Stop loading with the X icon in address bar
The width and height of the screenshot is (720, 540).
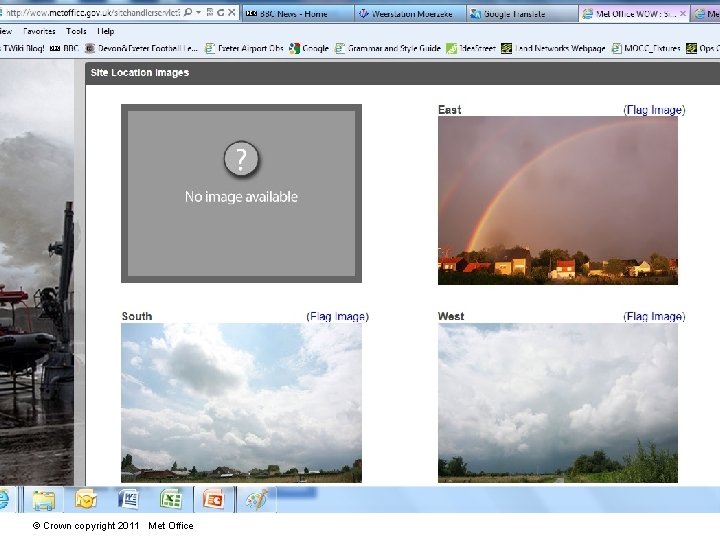(232, 12)
